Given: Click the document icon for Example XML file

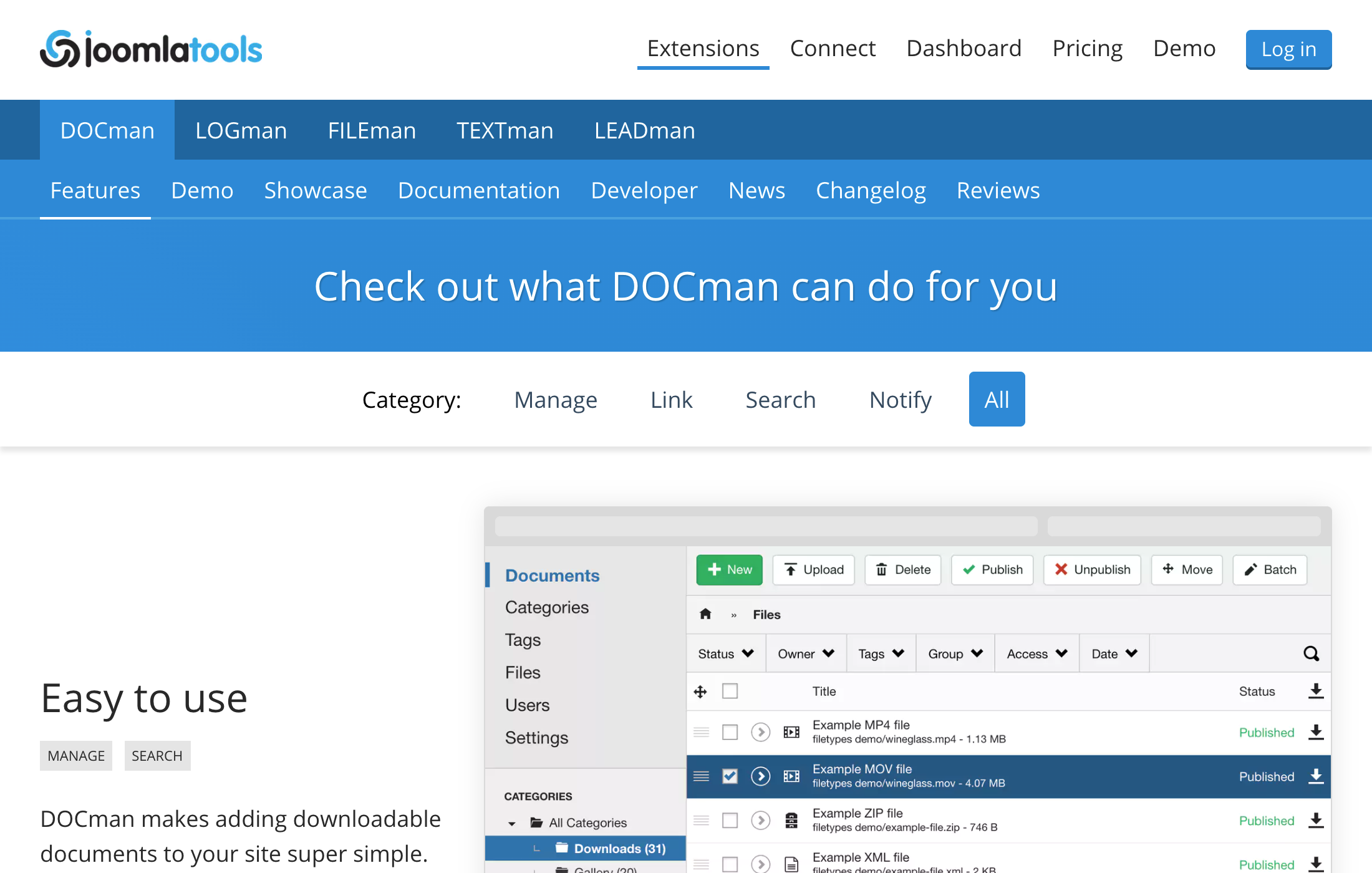Looking at the screenshot, I should pyautogui.click(x=791, y=864).
